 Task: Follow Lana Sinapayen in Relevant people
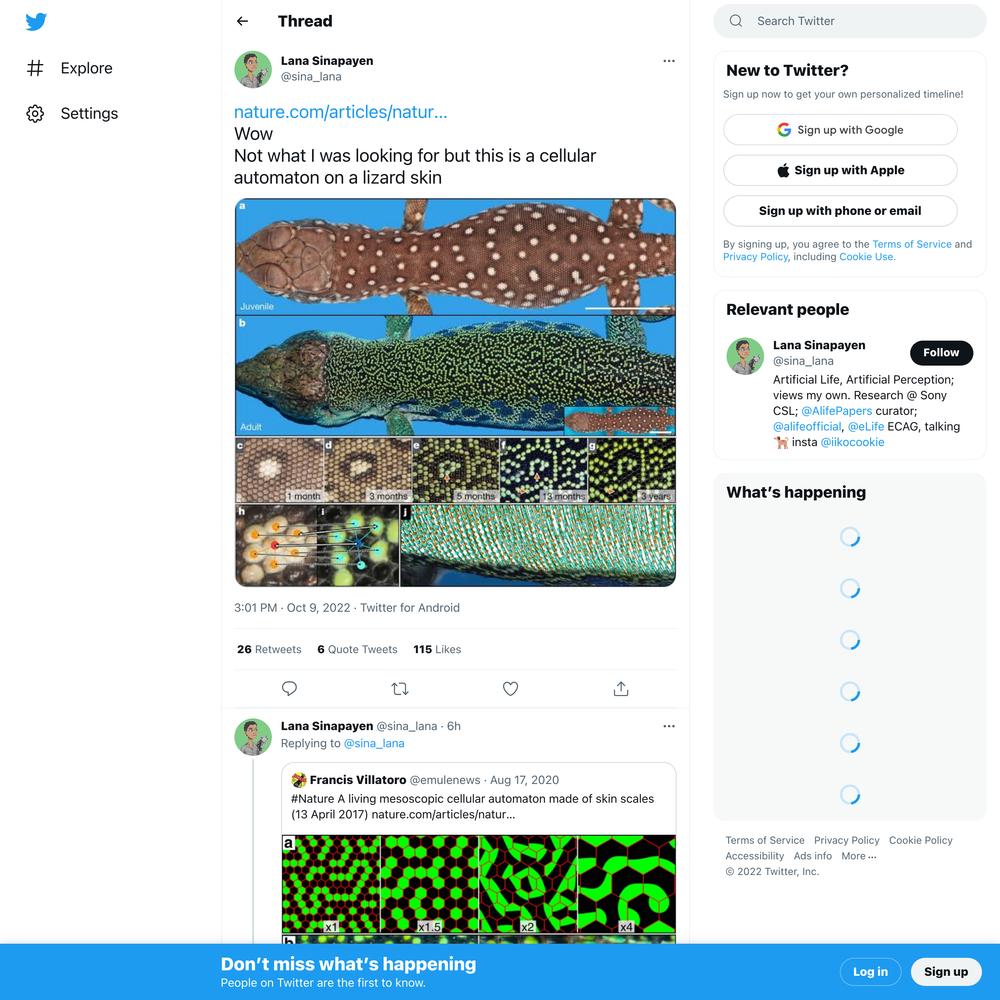pyautogui.click(x=941, y=353)
